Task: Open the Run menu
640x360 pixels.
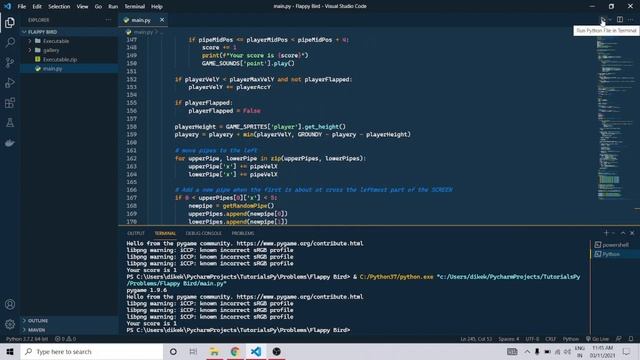Action: click(113, 7)
